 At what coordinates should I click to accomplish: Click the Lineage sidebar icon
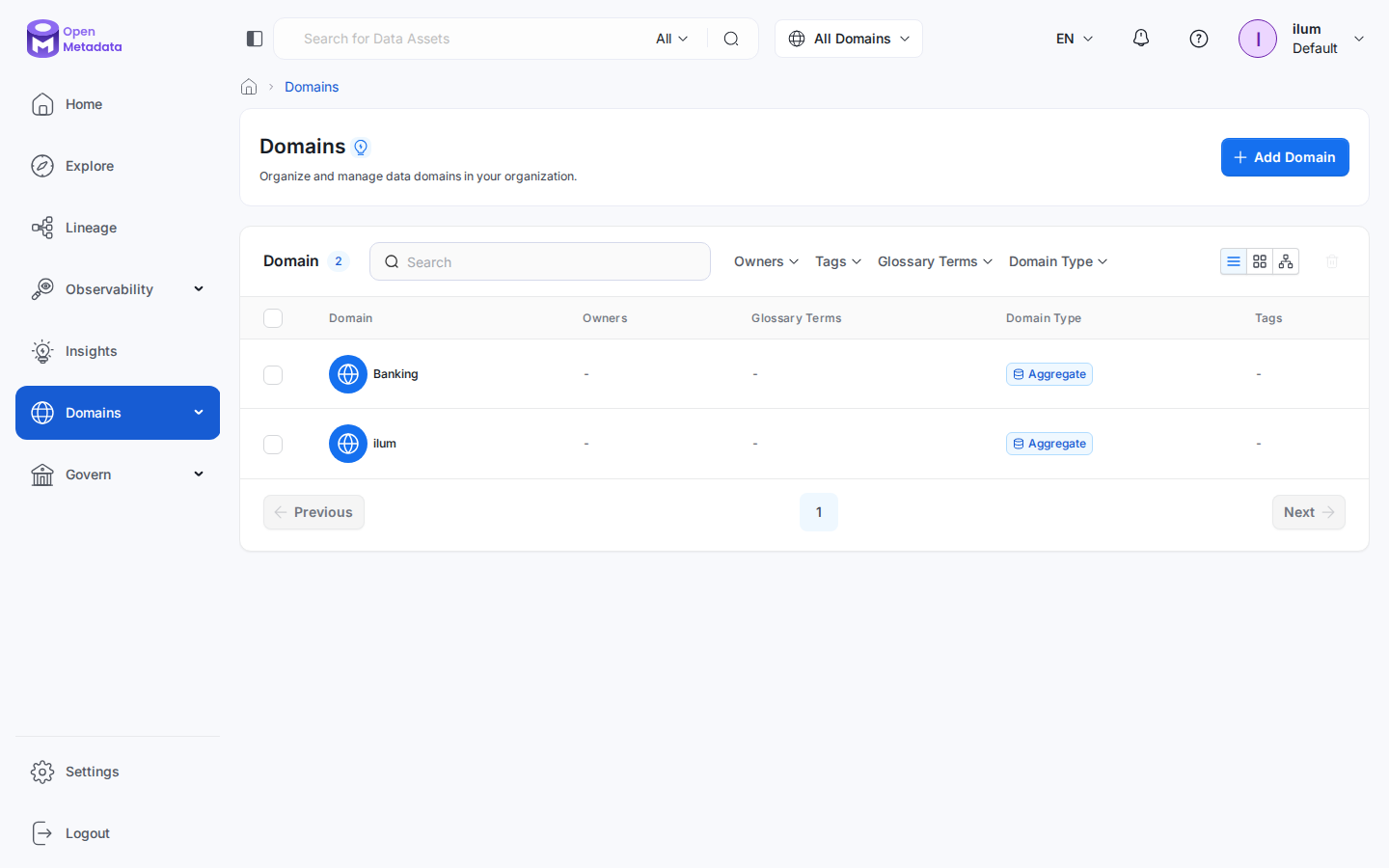click(x=42, y=228)
